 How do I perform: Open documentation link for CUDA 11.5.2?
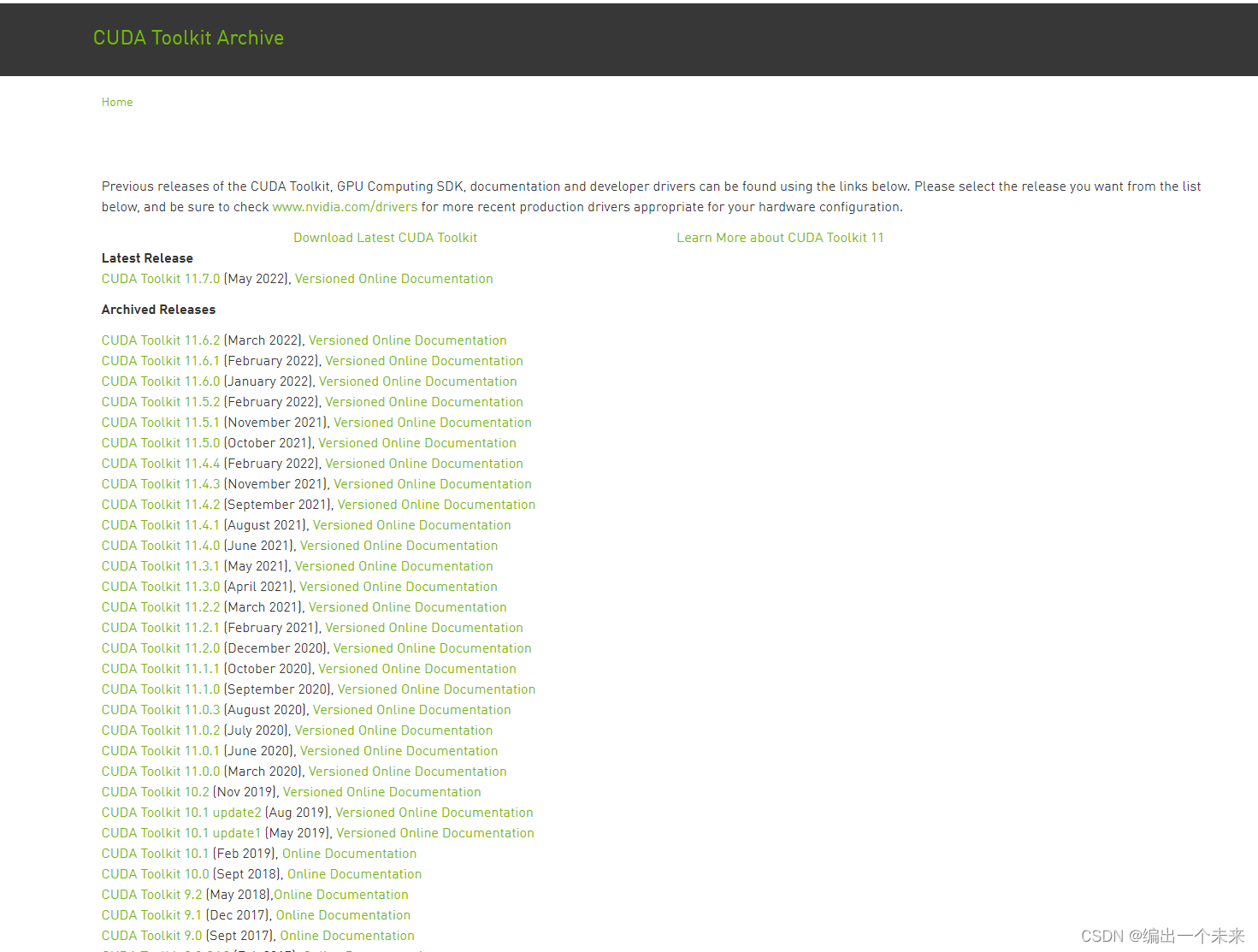tap(424, 402)
